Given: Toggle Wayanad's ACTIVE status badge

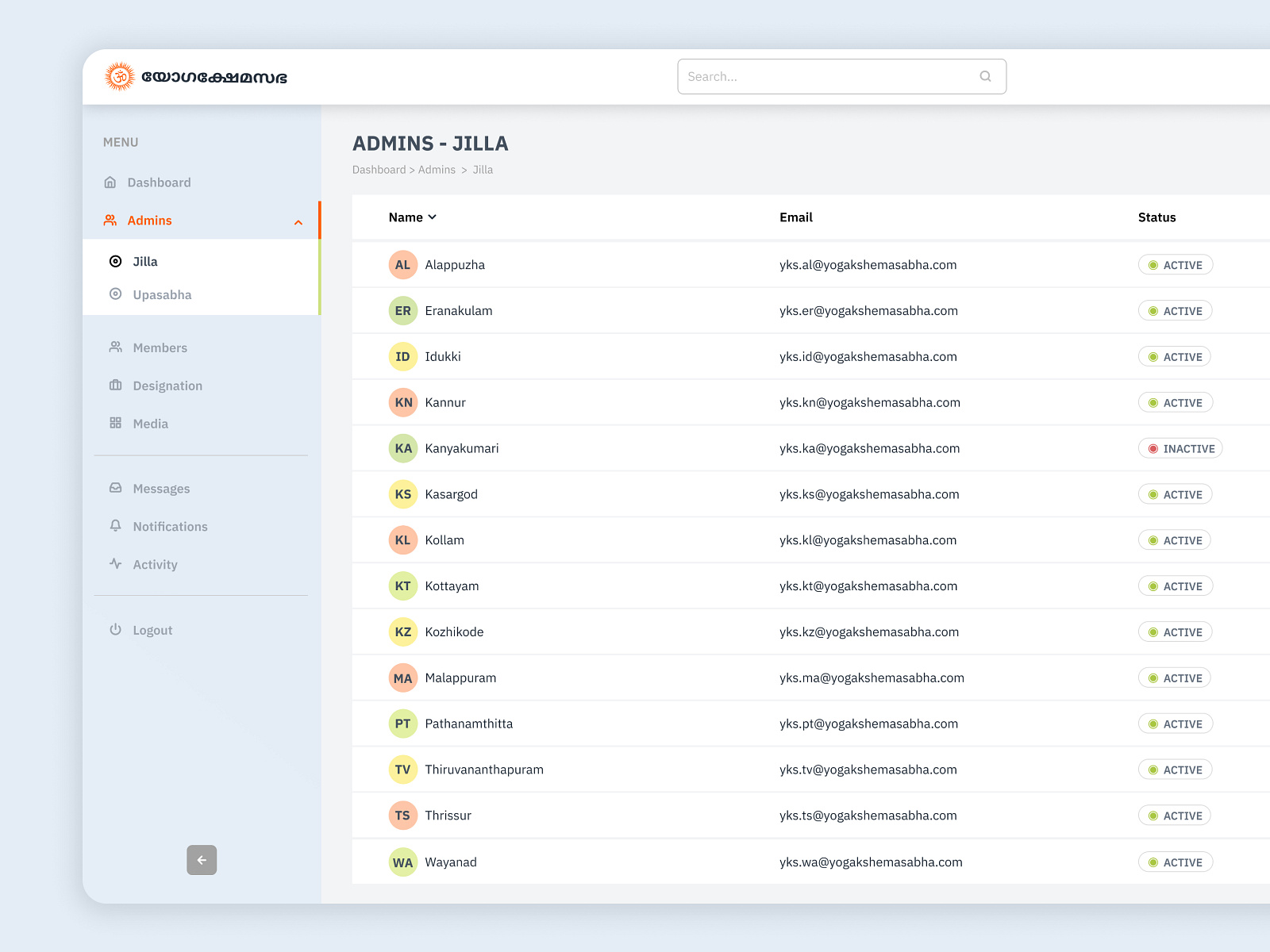Looking at the screenshot, I should coord(1176,862).
